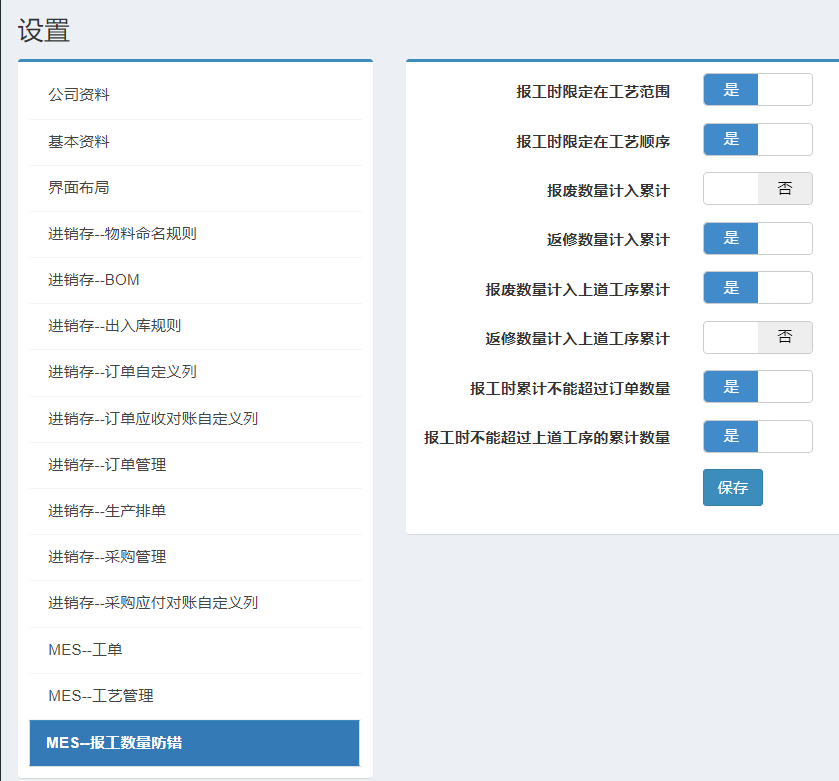Enable 报废数量计入累计 switch
839x781 pixels.
coord(757,189)
